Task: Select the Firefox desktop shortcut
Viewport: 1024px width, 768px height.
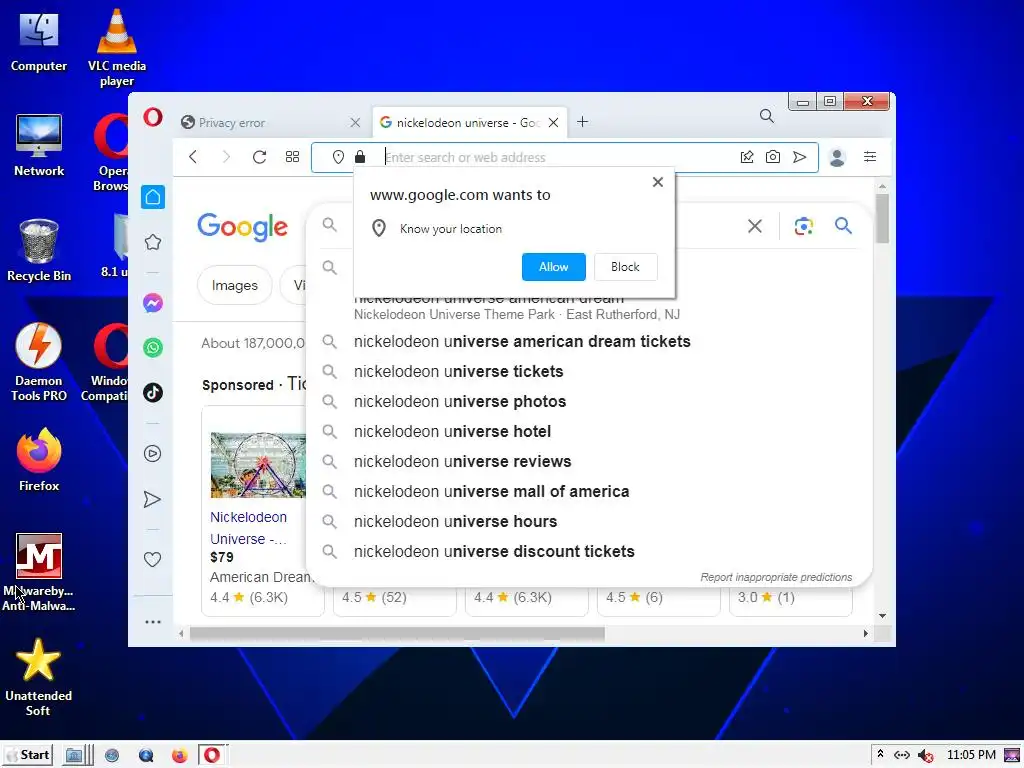Action: tap(39, 460)
